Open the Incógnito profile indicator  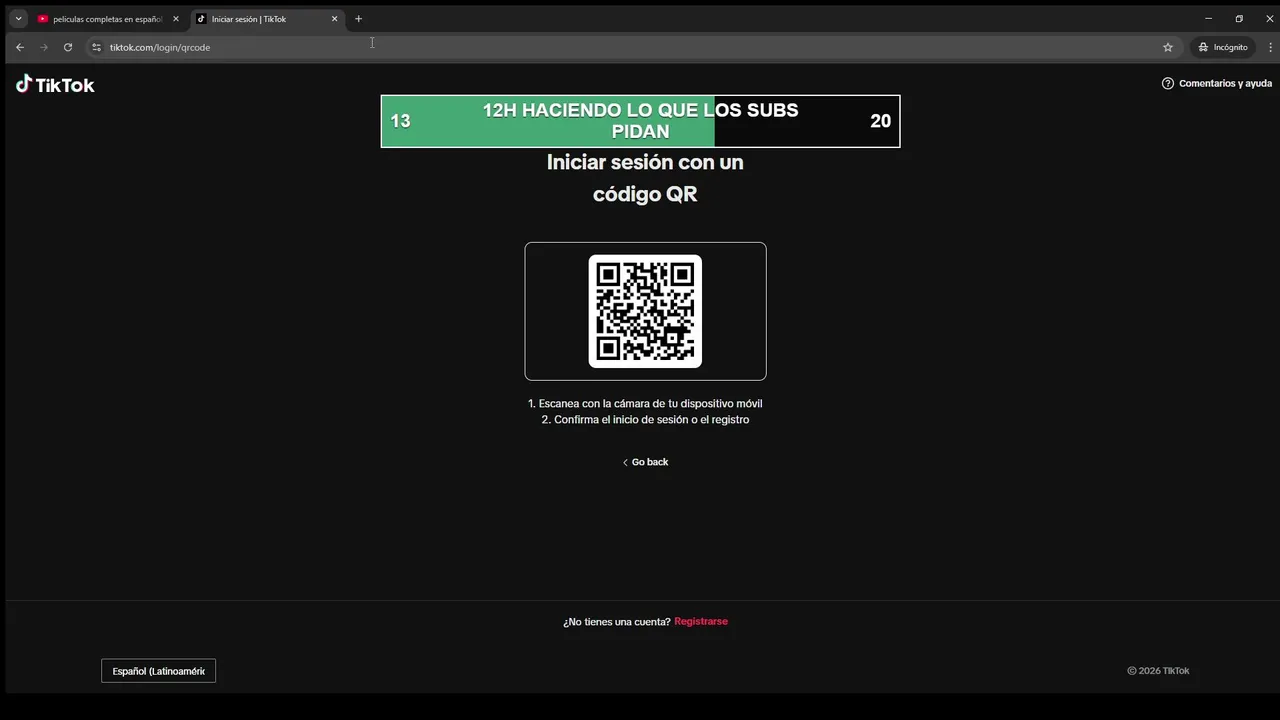[x=1223, y=47]
